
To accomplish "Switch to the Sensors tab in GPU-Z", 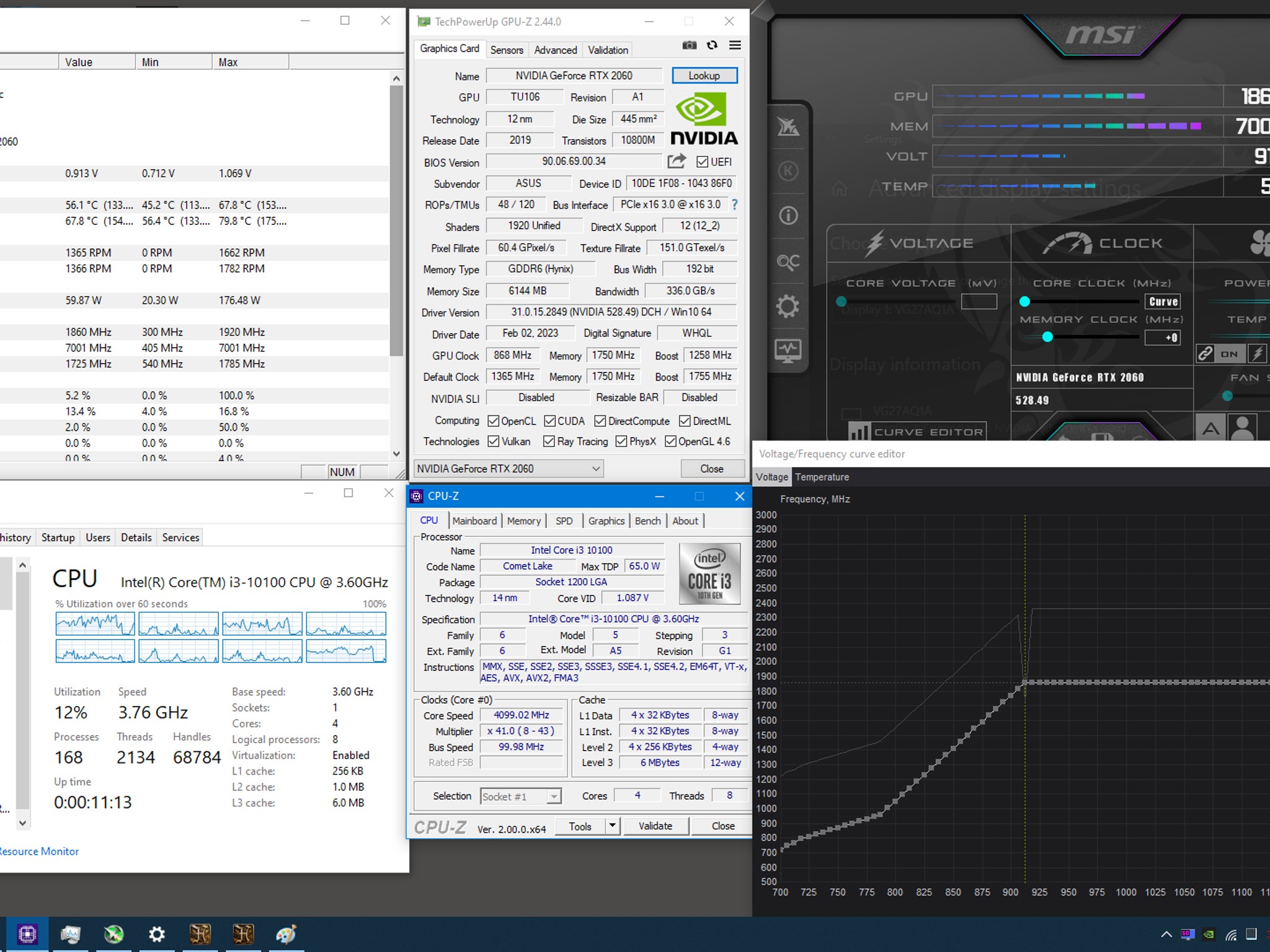I will pos(507,50).
